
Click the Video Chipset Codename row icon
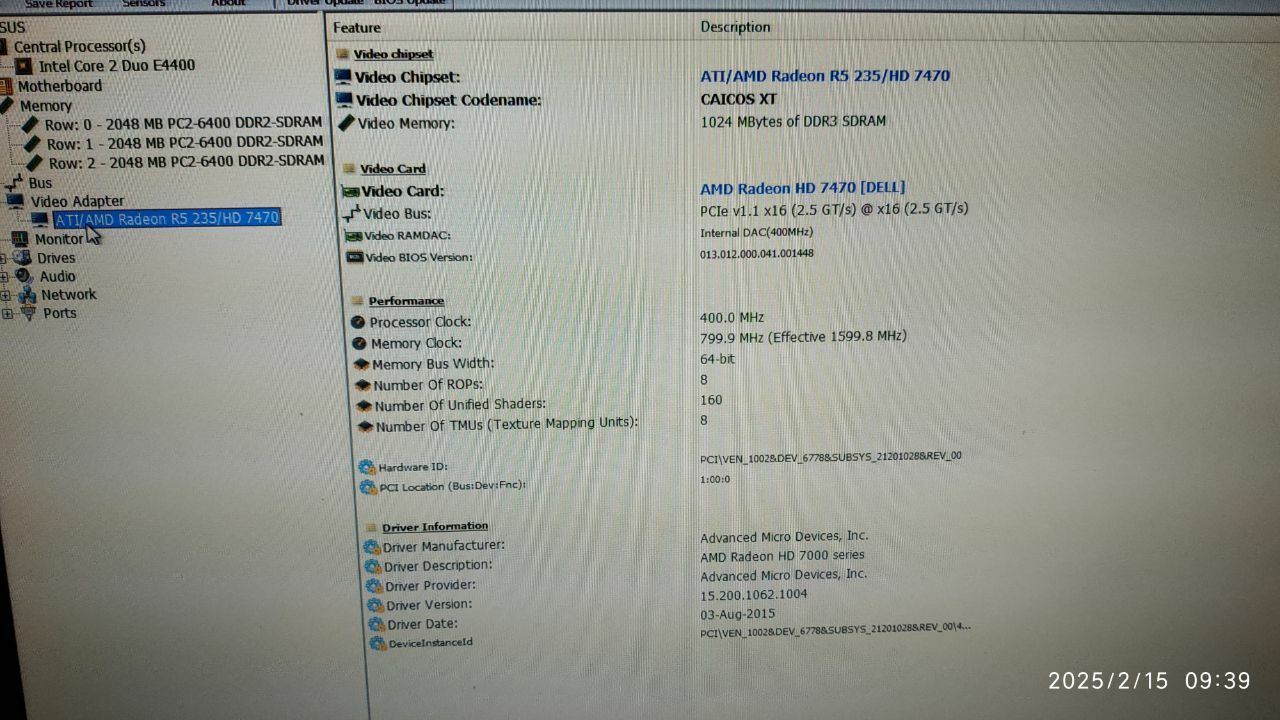point(345,99)
